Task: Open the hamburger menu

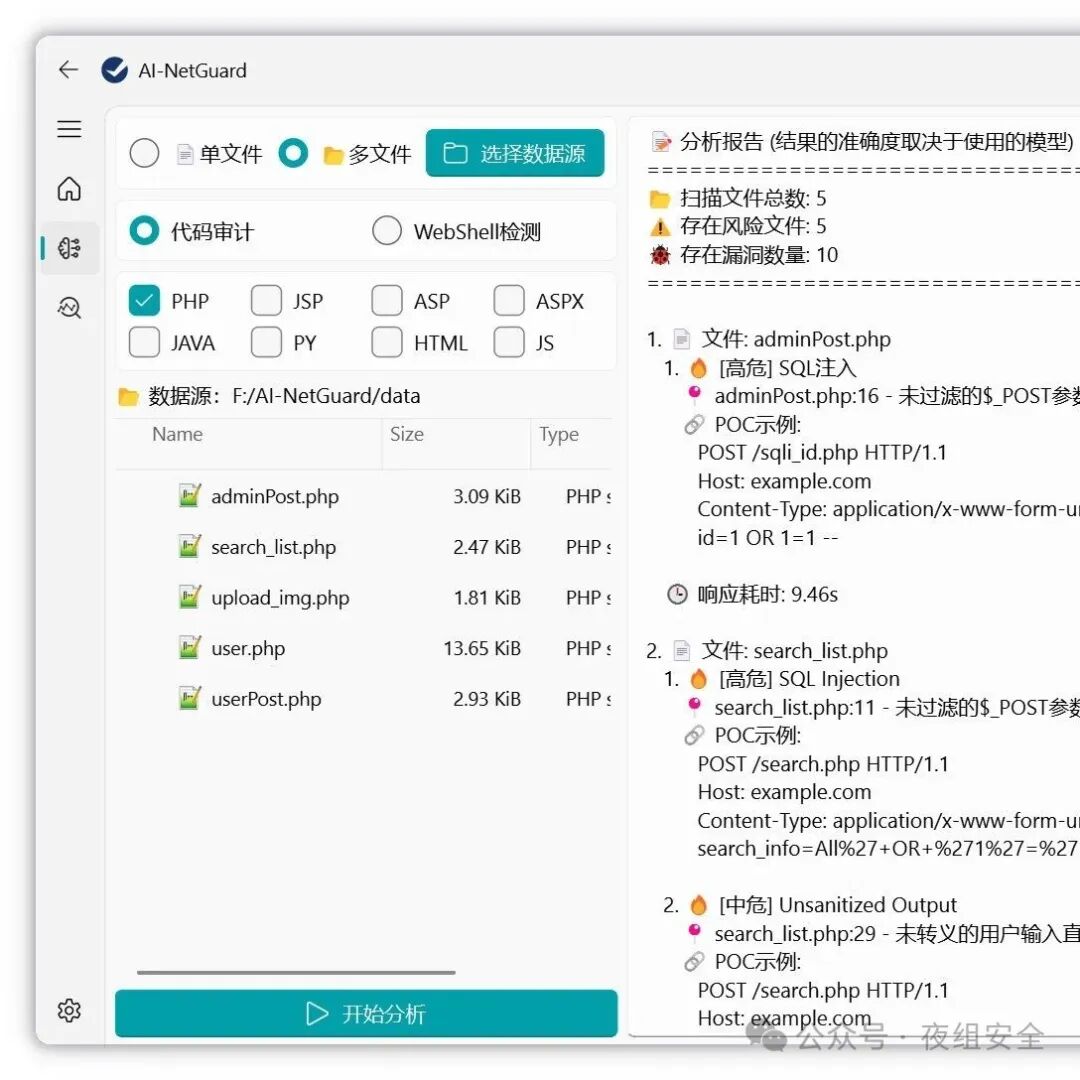Action: [x=69, y=129]
